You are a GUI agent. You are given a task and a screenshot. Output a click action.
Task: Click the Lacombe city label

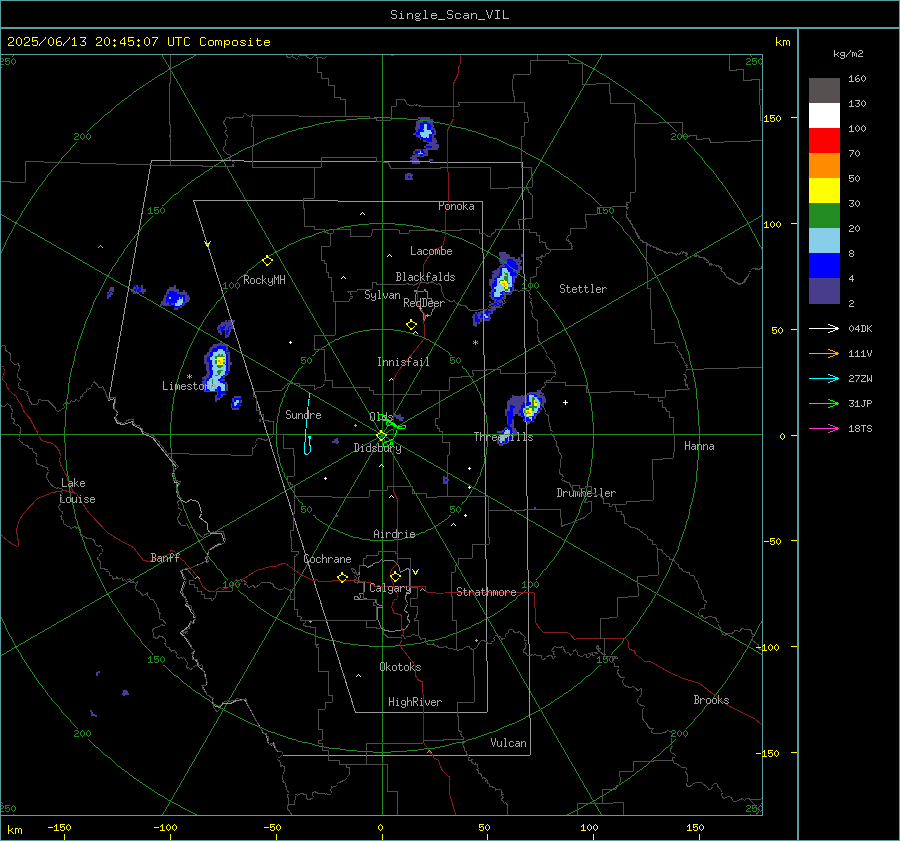point(431,251)
